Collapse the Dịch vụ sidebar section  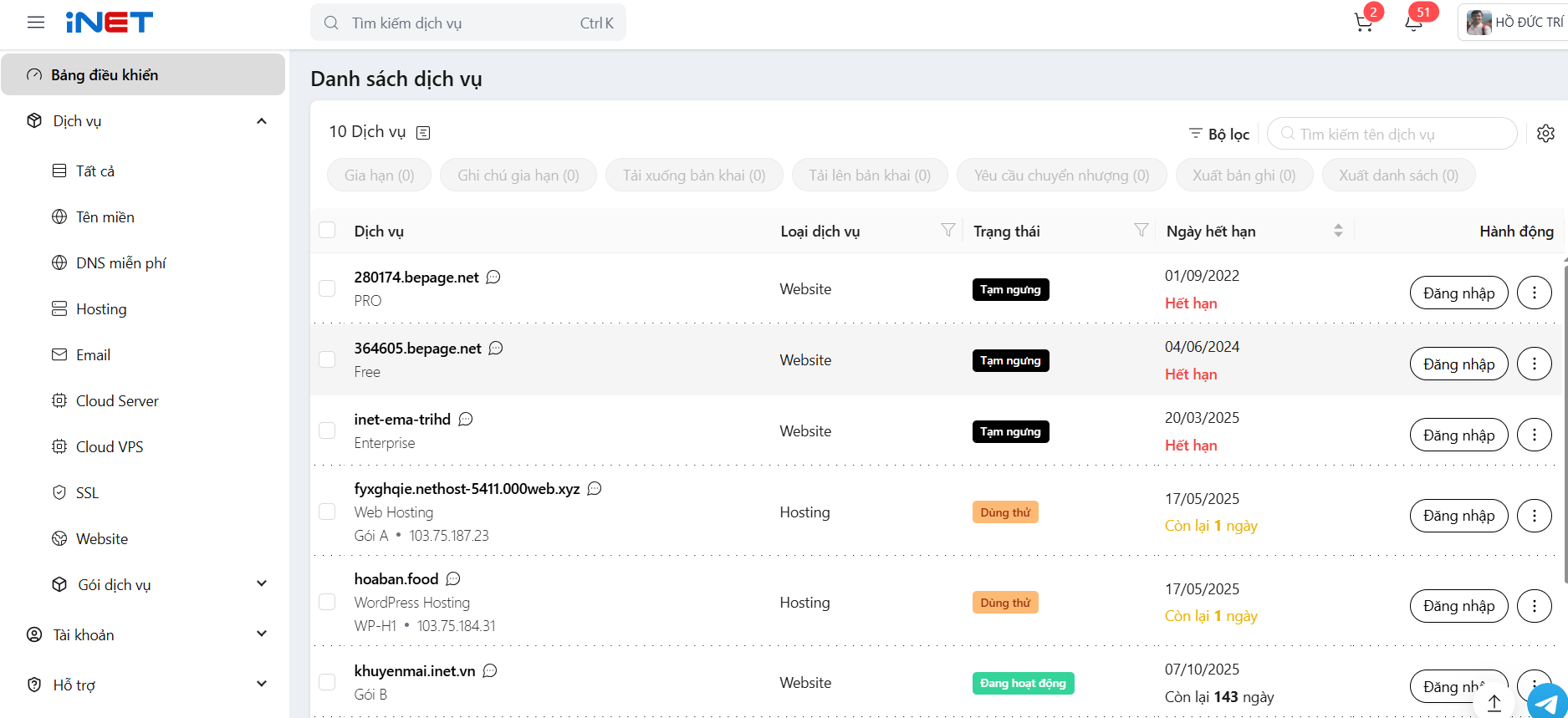point(144,121)
